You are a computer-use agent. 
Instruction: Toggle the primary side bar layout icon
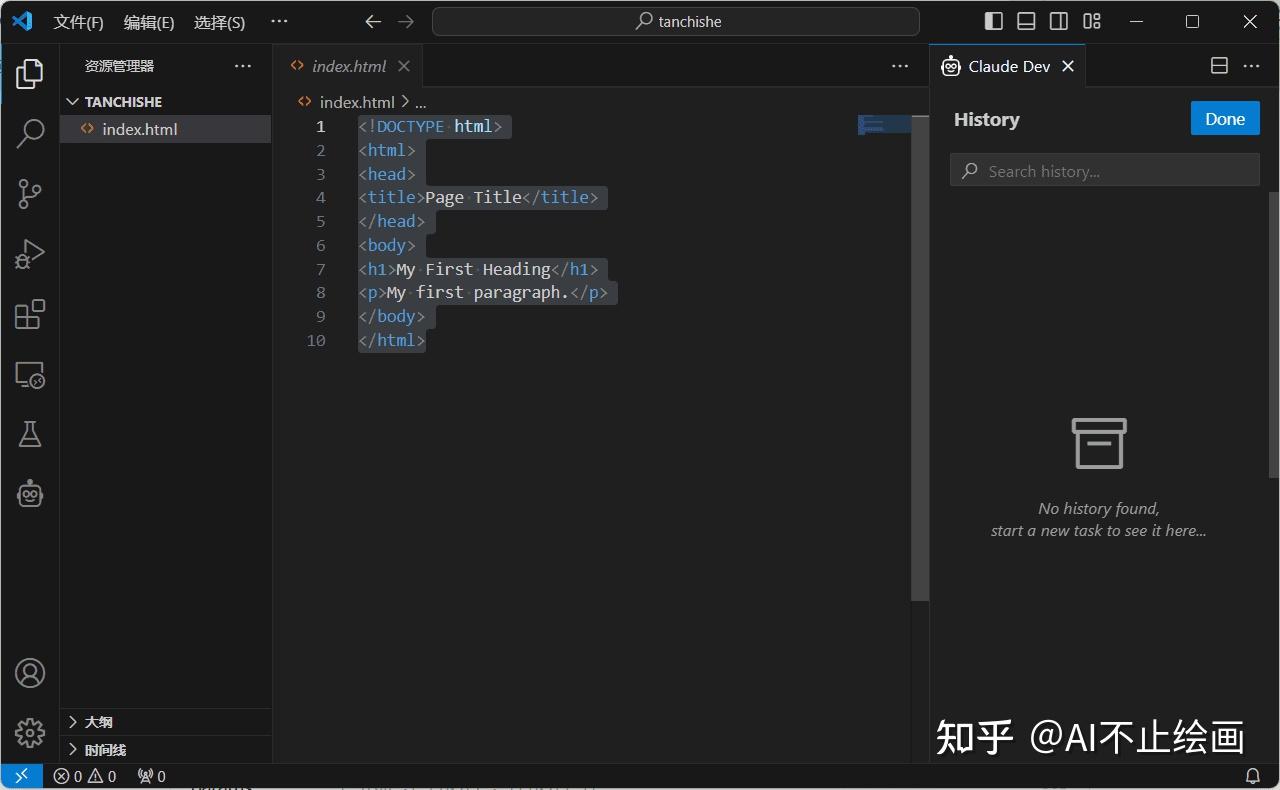point(994,21)
